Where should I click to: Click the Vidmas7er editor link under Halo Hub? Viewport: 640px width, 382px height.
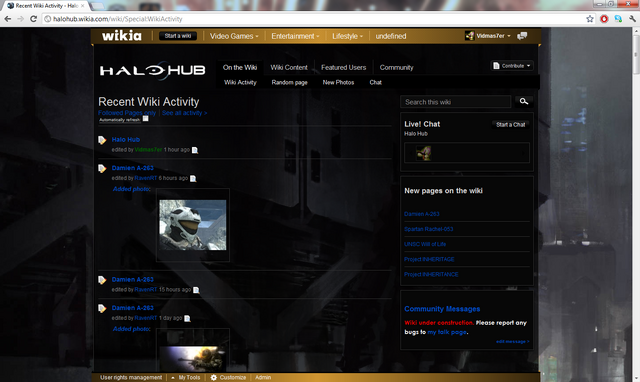click(x=149, y=150)
